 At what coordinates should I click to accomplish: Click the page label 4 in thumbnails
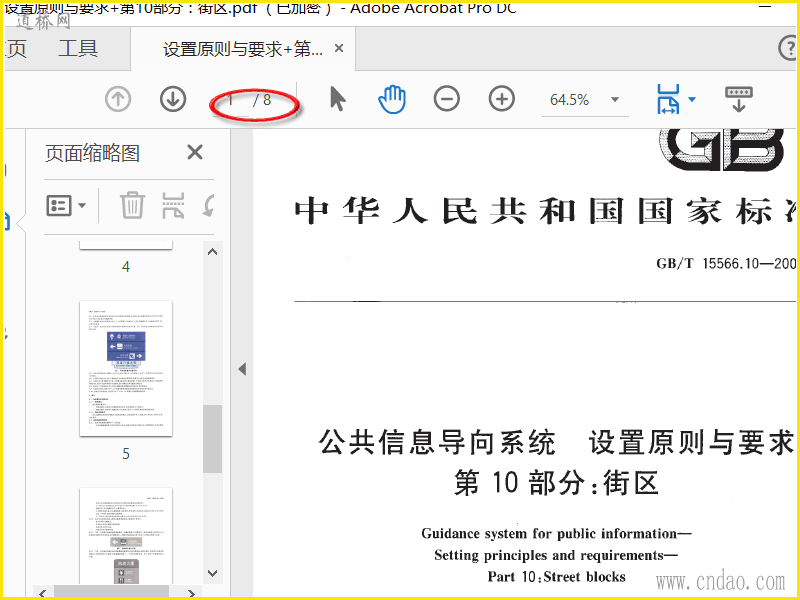[x=126, y=266]
